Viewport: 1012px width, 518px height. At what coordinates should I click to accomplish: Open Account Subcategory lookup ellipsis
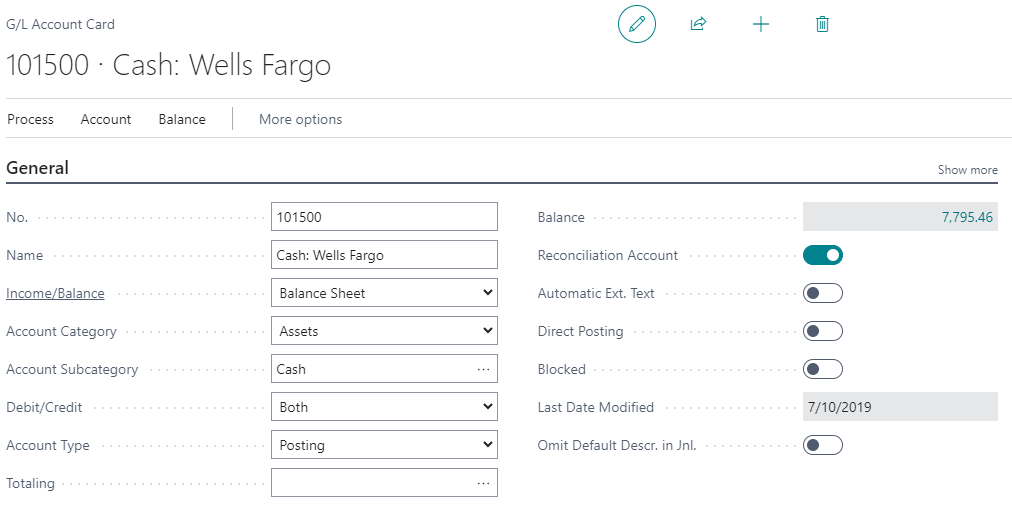(x=484, y=369)
